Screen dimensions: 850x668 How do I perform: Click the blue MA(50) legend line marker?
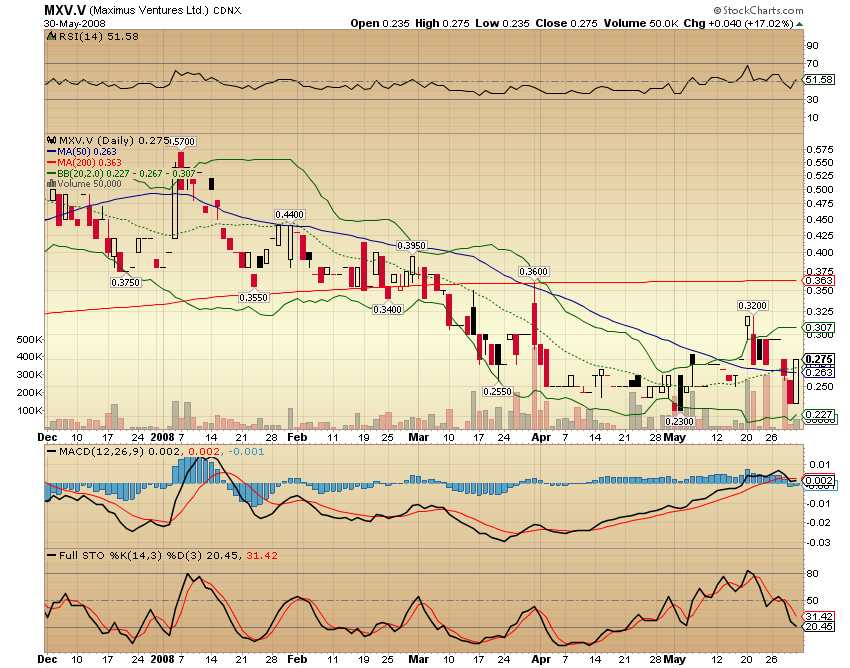pos(52,152)
